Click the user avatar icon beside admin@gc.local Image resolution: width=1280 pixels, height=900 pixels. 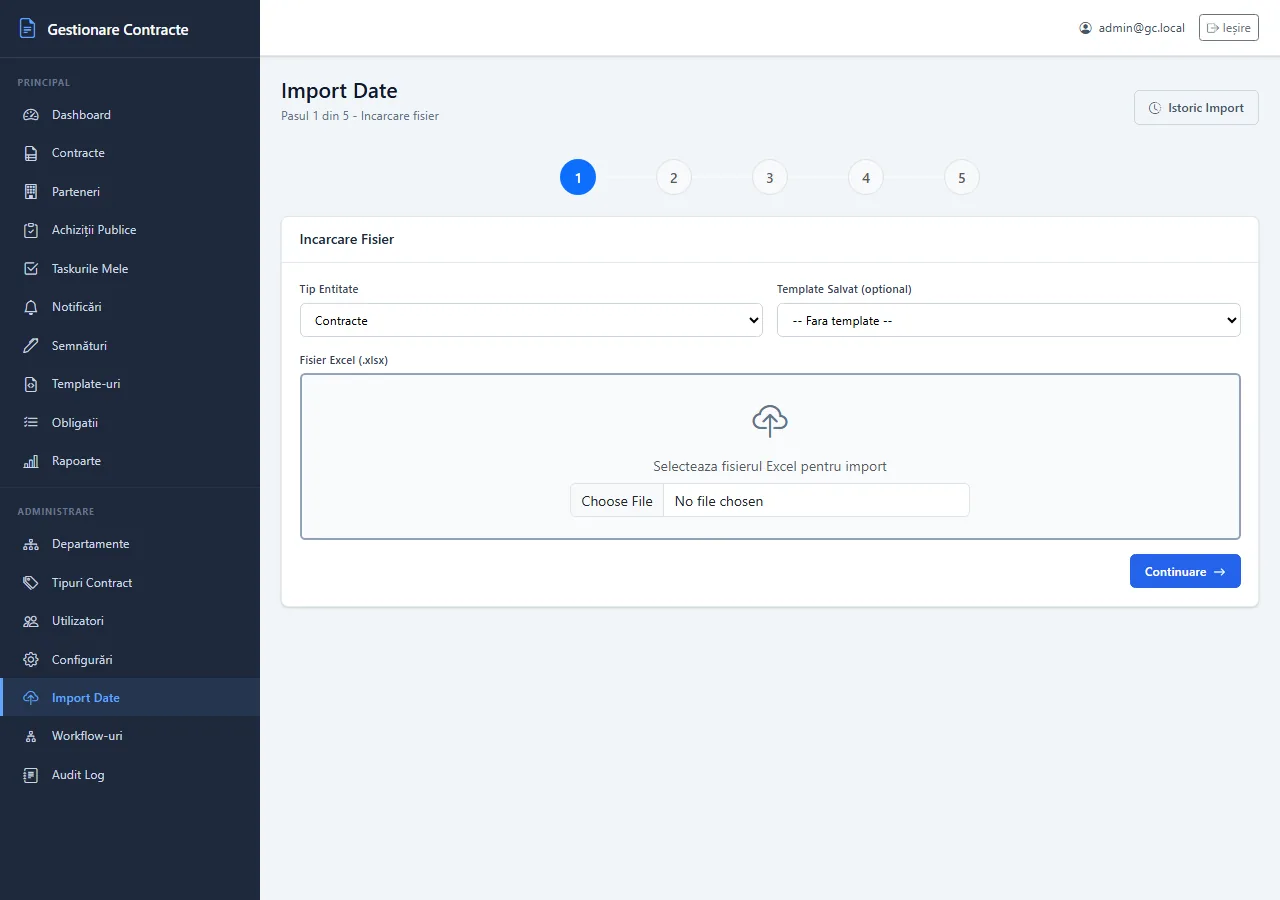pos(1085,28)
